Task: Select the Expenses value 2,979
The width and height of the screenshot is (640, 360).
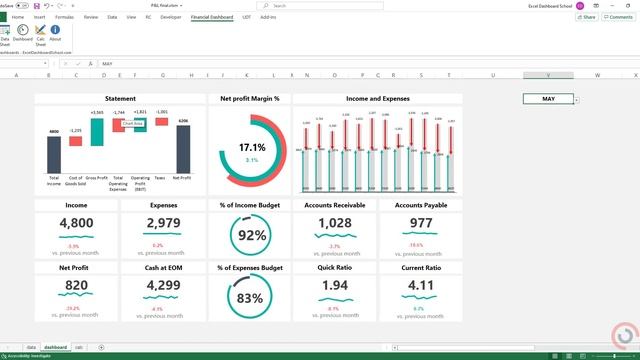Action: coord(163,223)
